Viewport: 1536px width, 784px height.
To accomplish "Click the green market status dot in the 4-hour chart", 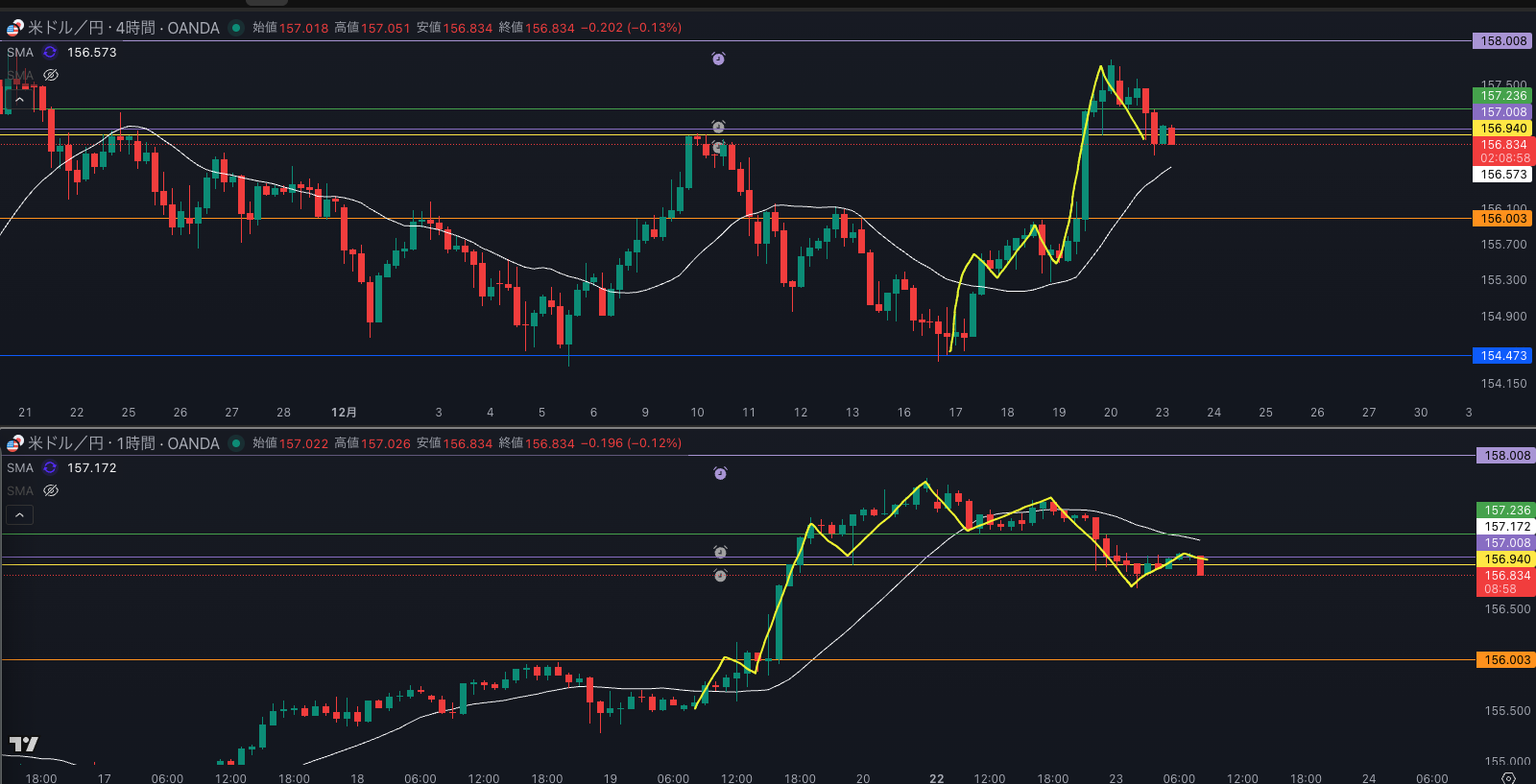I will (x=236, y=28).
